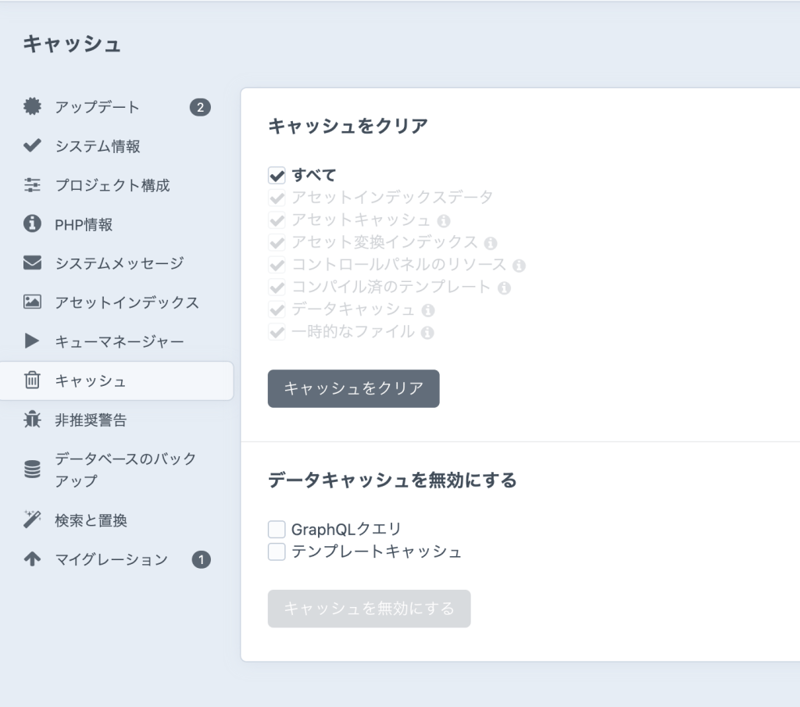Image resolution: width=800 pixels, height=707 pixels.
Task: Enable the GraphQLクエリ checkbox
Action: (277, 529)
